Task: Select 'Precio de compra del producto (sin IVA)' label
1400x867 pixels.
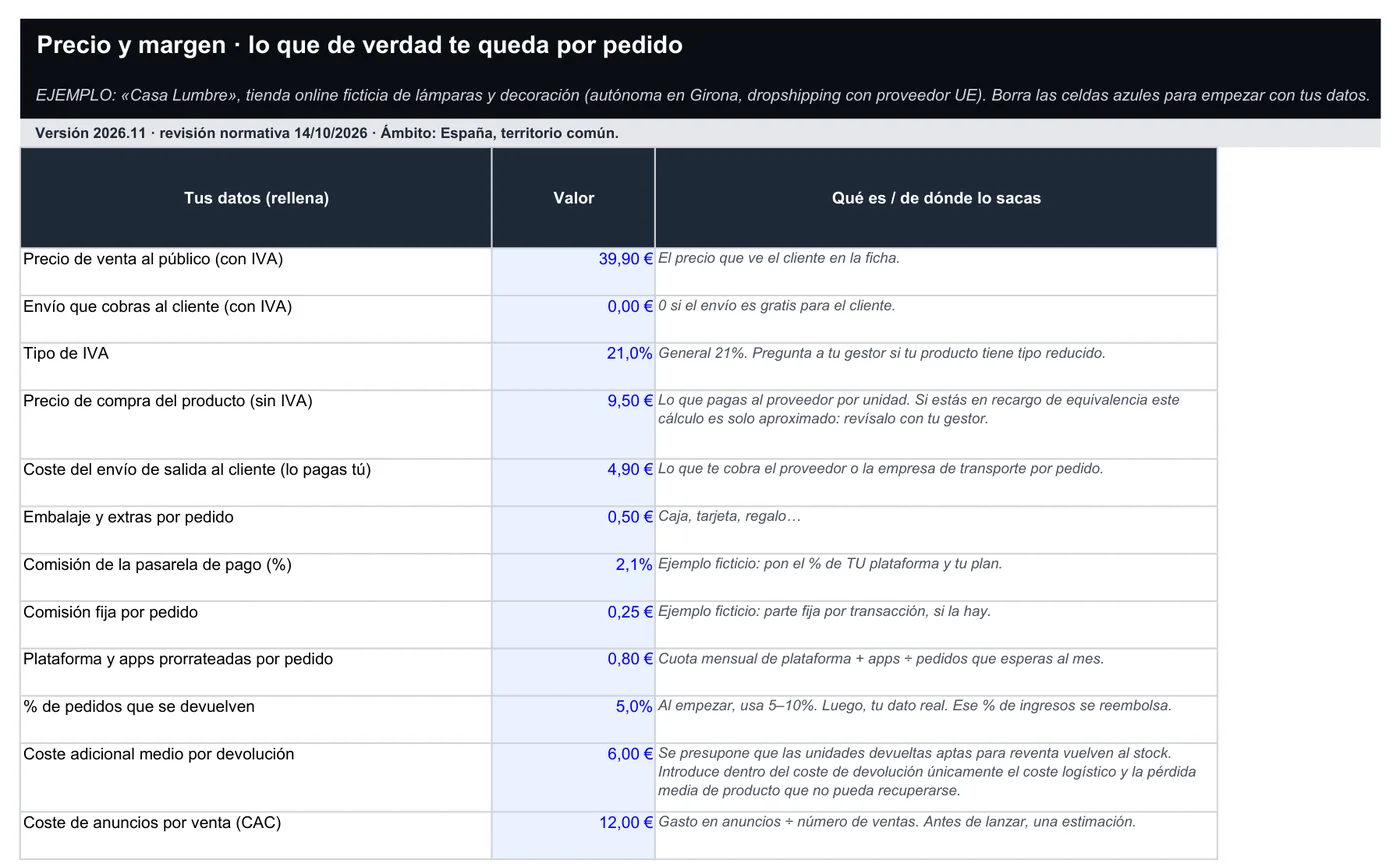Action: pos(168,401)
